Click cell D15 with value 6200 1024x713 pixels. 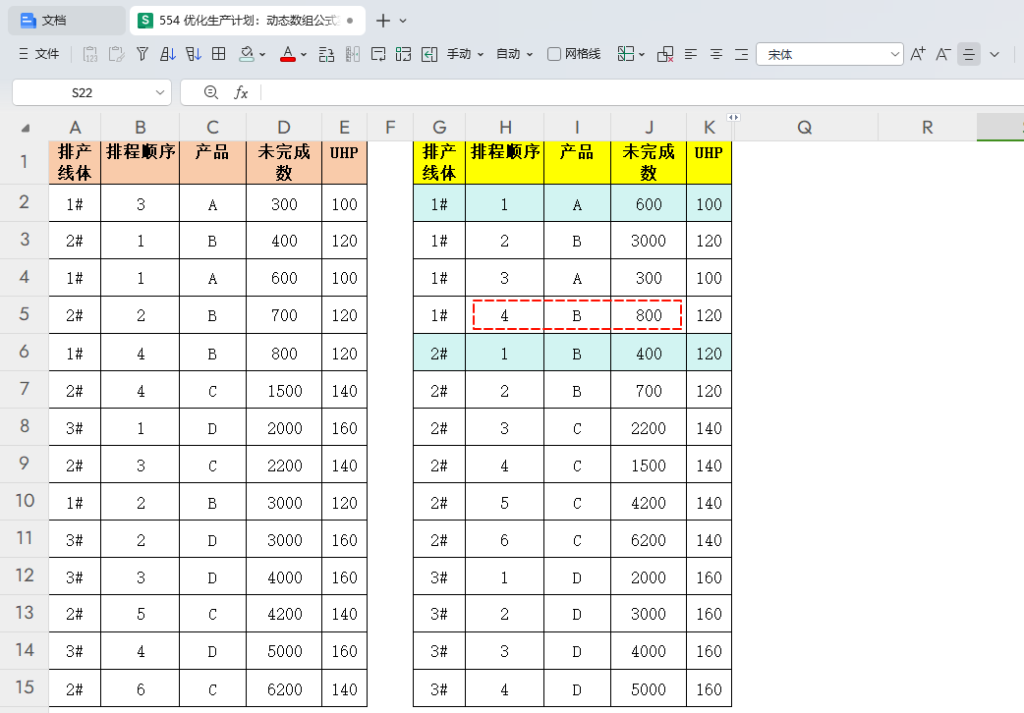pos(284,689)
